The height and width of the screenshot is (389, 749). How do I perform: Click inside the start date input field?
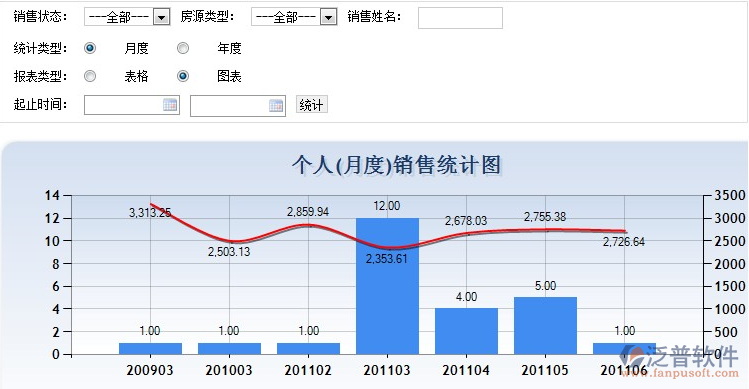pos(132,105)
